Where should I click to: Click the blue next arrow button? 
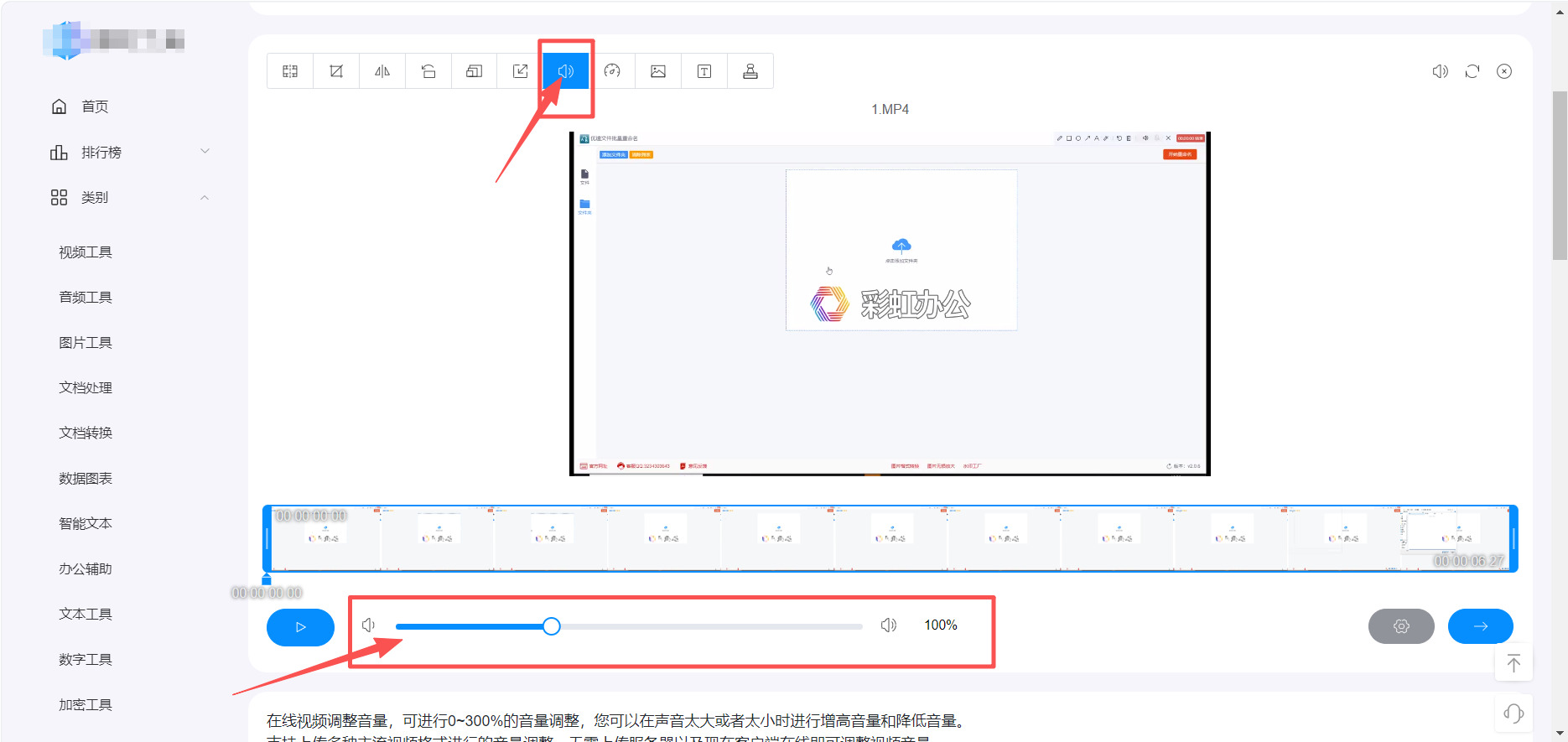coord(1481,626)
